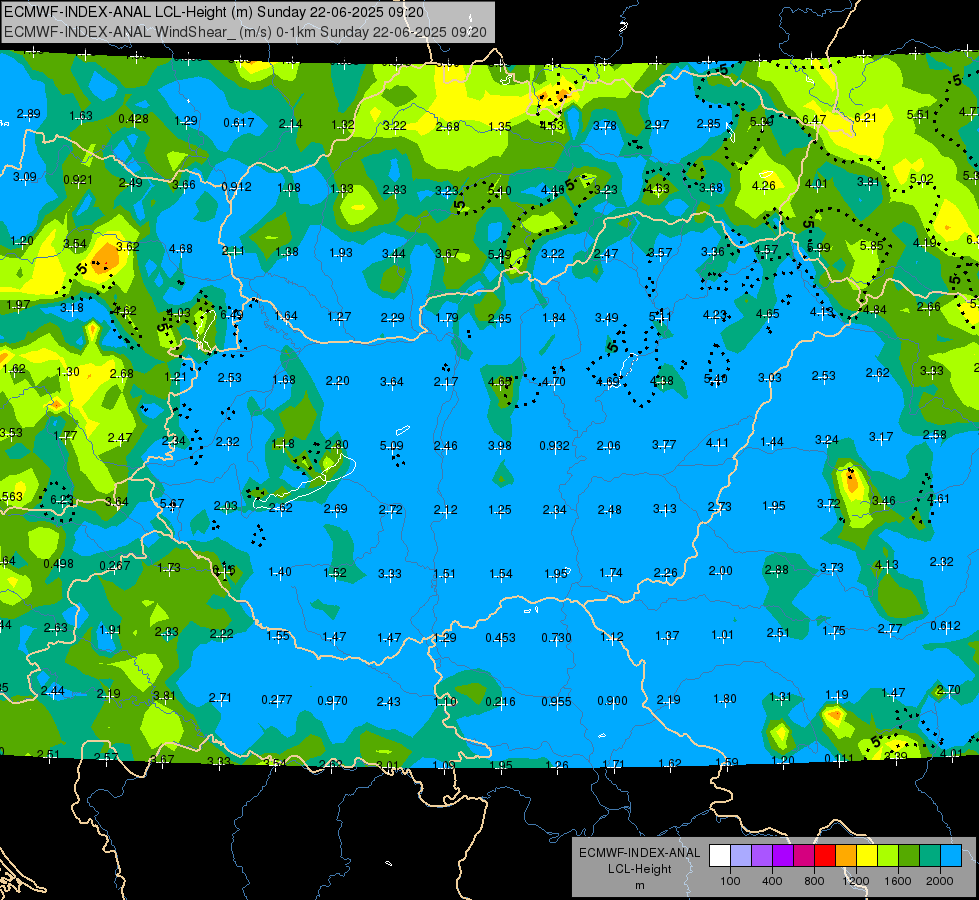Click the wind shear value '4.26'
The image size is (979, 900).
764,185
